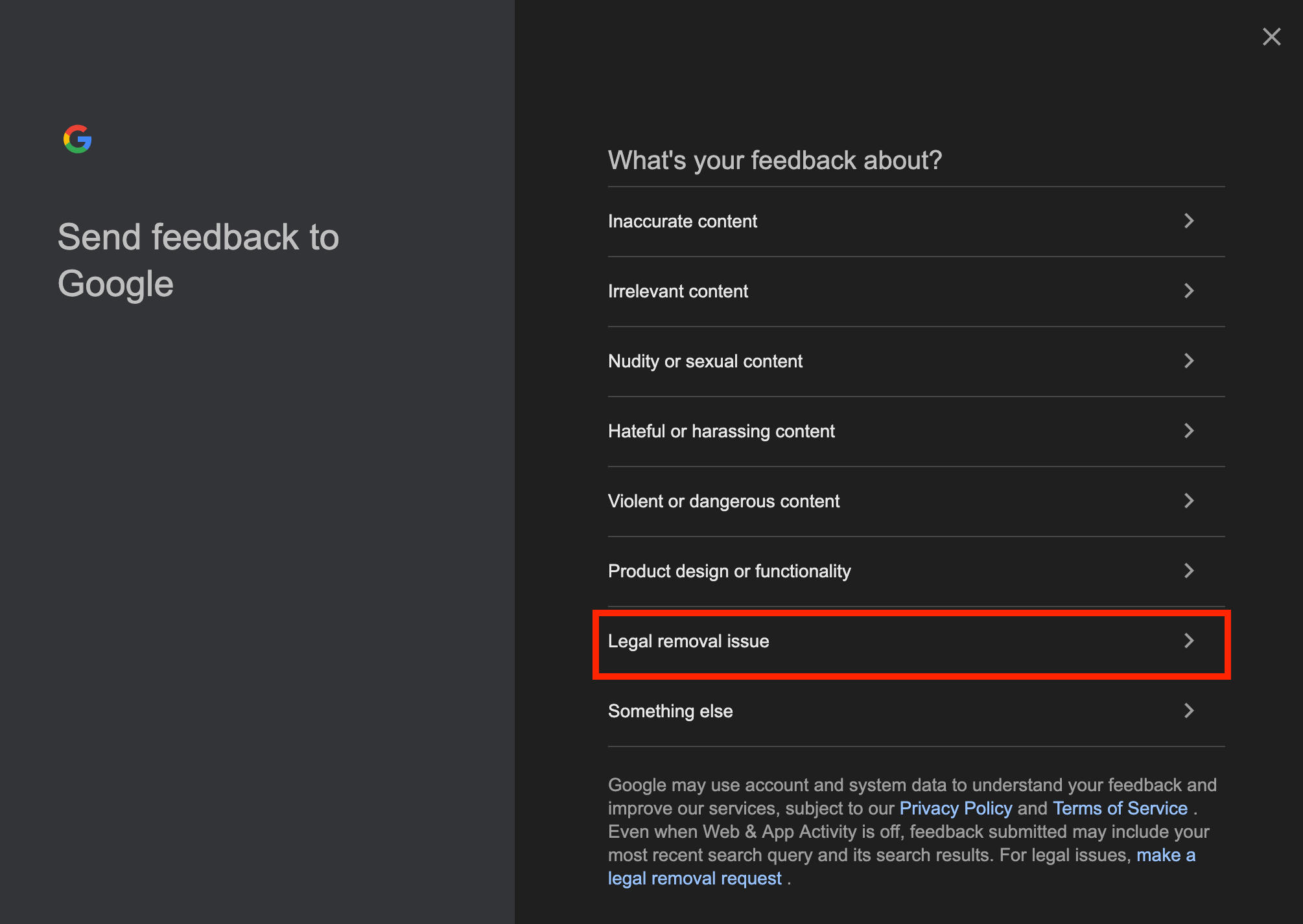Select the Legal removal issue option
The height and width of the screenshot is (924, 1303).
pyautogui.click(x=688, y=641)
